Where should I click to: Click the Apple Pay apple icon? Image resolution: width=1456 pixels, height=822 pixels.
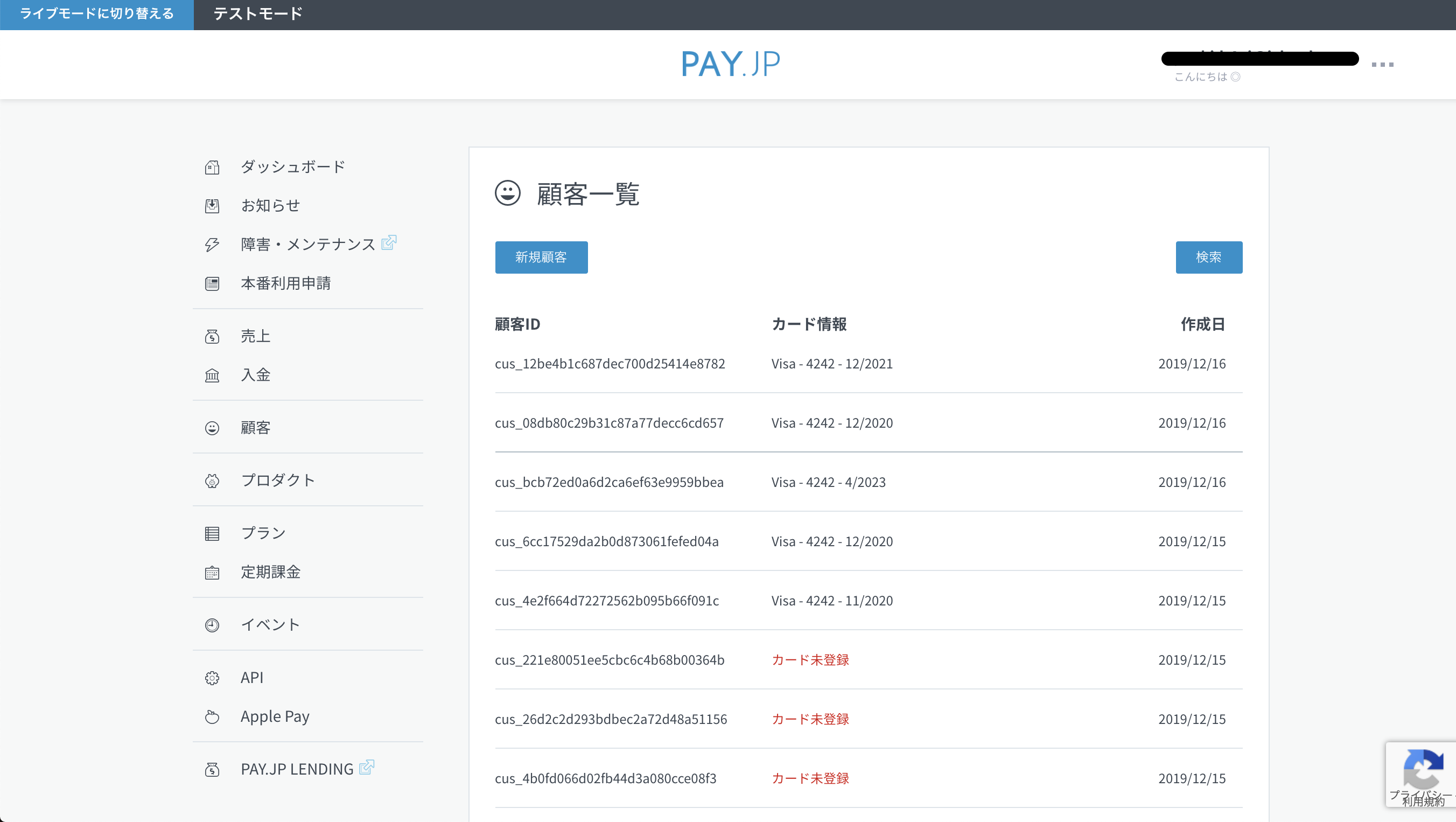tap(212, 717)
